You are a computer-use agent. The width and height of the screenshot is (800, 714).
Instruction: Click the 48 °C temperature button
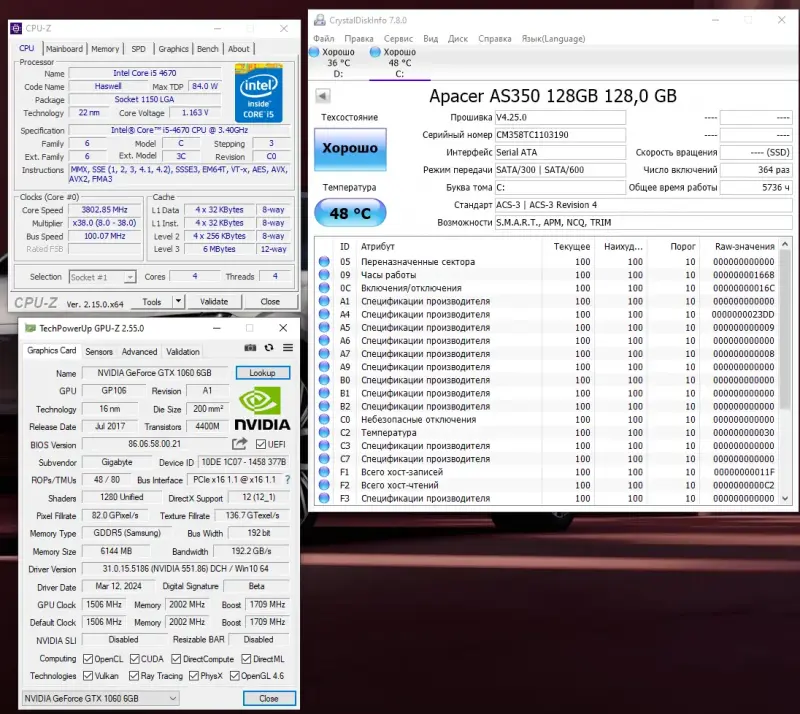(350, 213)
